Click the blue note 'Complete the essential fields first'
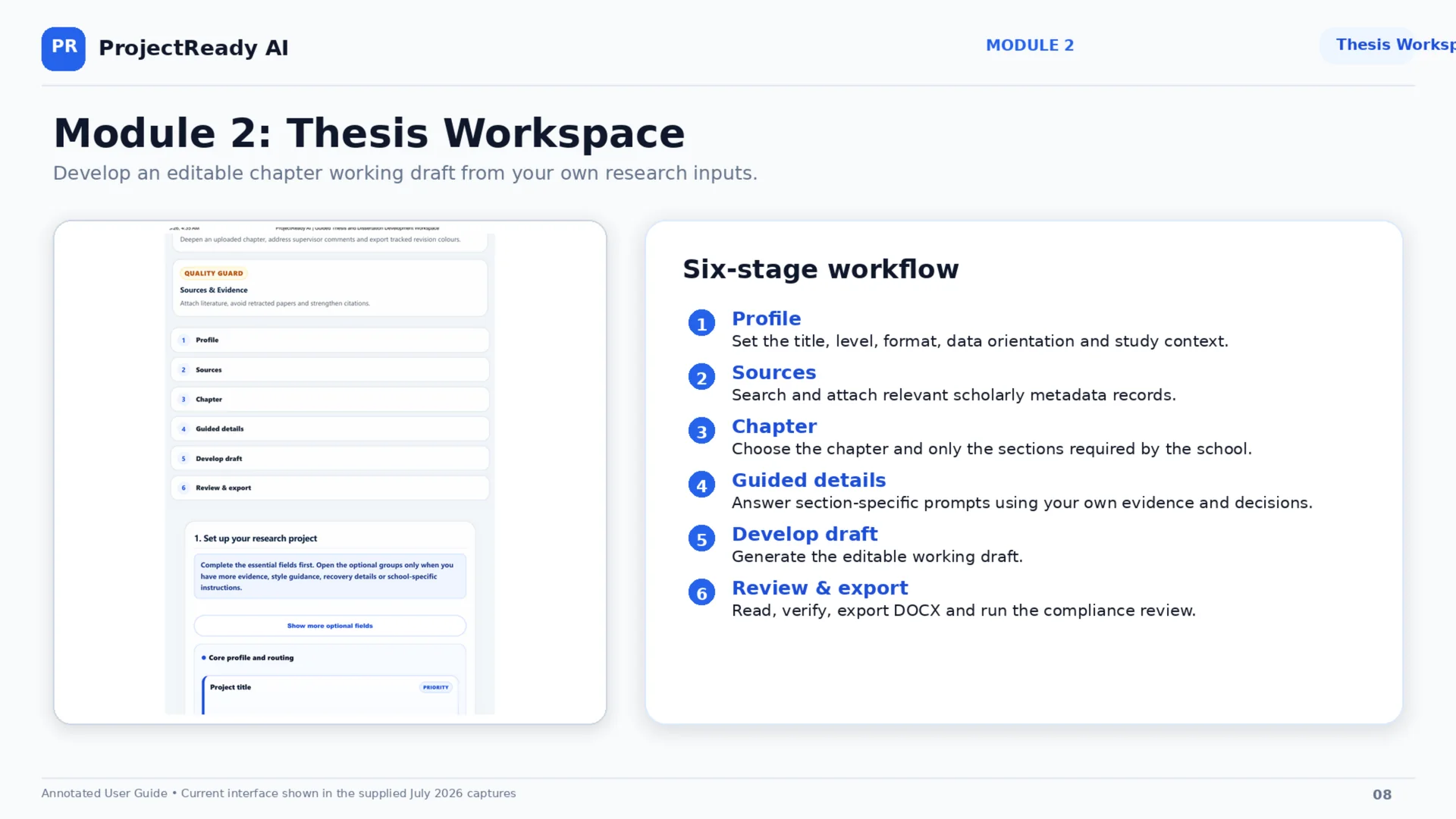 330,576
